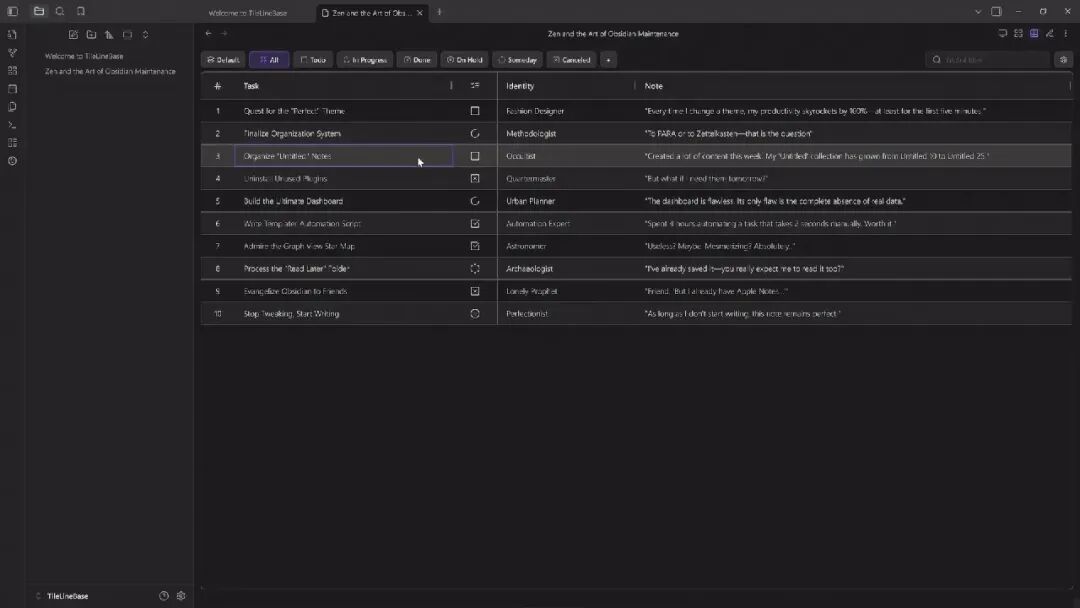Add a new filter view with plus
The width and height of the screenshot is (1080, 608).
point(608,60)
